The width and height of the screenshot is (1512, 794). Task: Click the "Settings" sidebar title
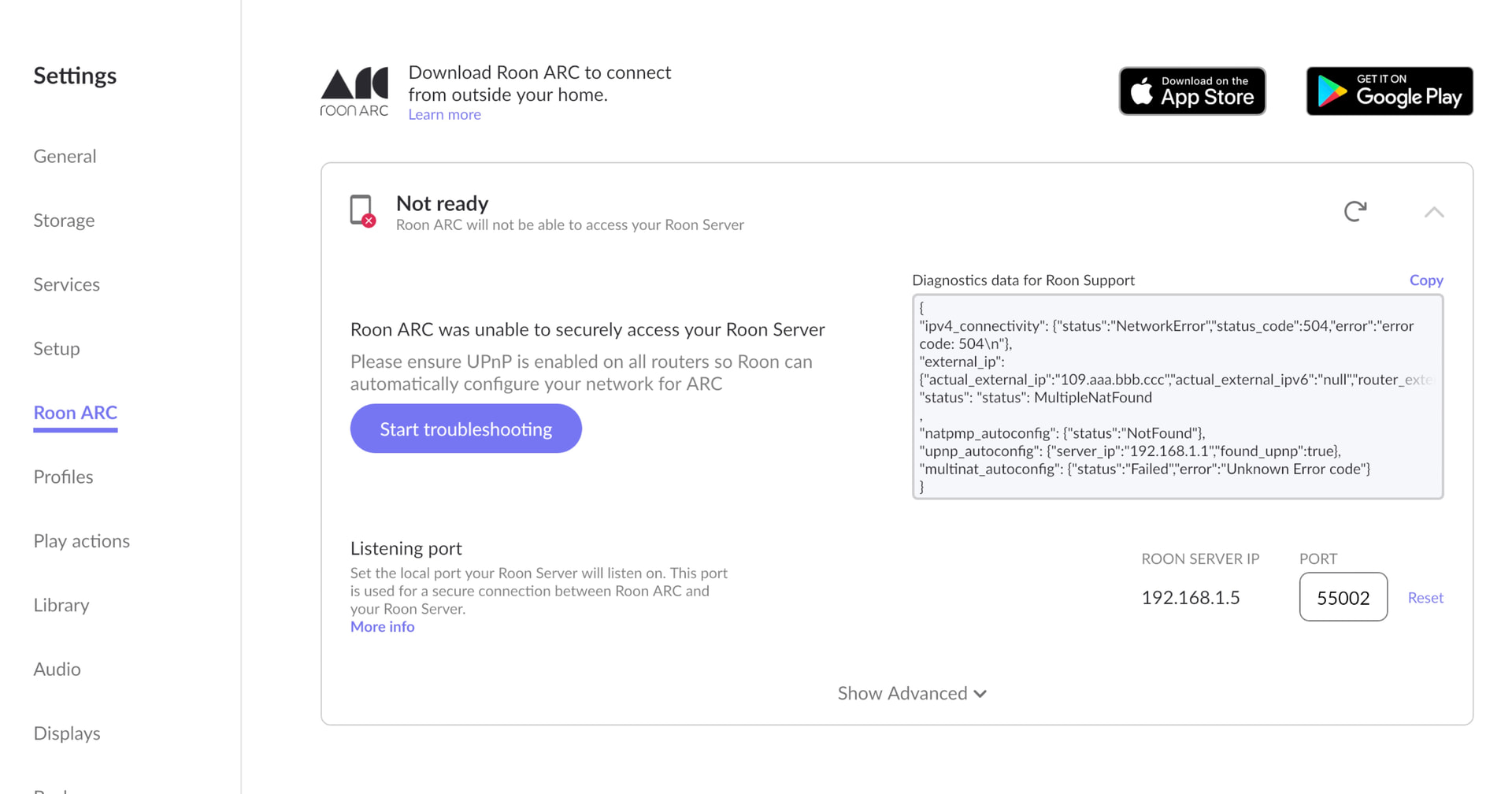coord(75,76)
